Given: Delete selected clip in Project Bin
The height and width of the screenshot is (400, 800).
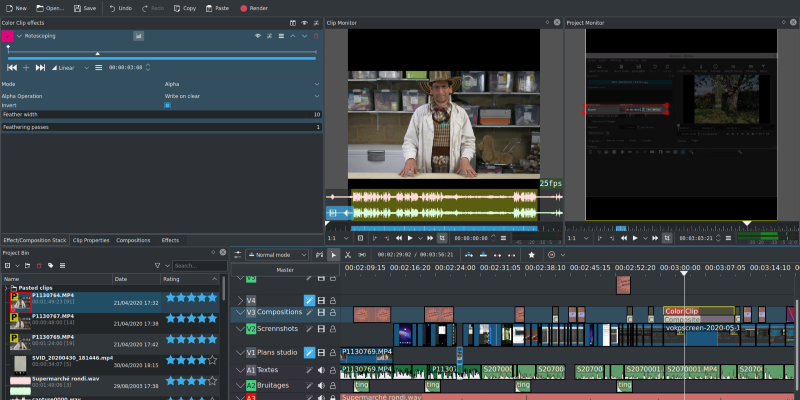Looking at the screenshot, I should (40, 266).
